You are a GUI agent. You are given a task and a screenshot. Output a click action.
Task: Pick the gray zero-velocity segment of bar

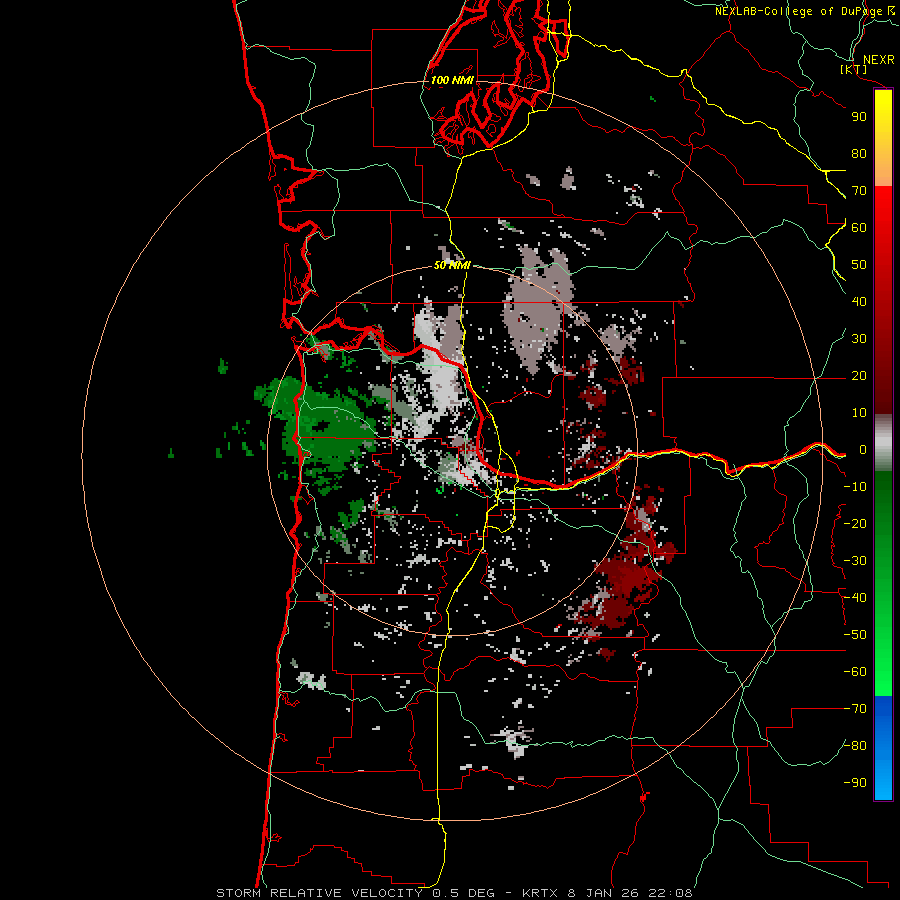tap(883, 443)
